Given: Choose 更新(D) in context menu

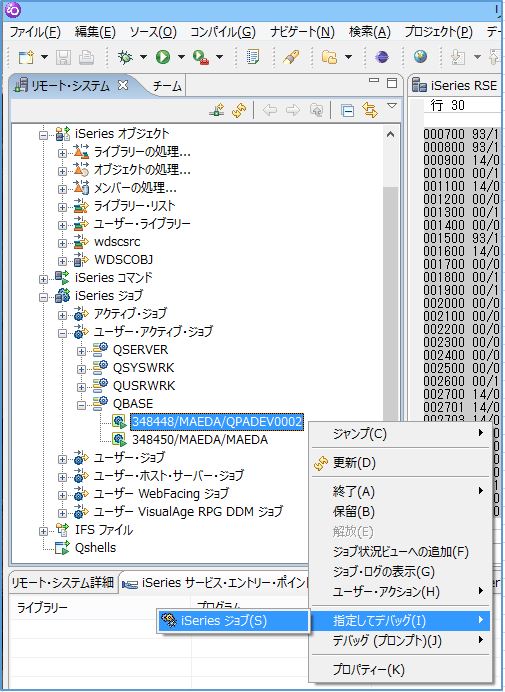Looking at the screenshot, I should pos(401,463).
